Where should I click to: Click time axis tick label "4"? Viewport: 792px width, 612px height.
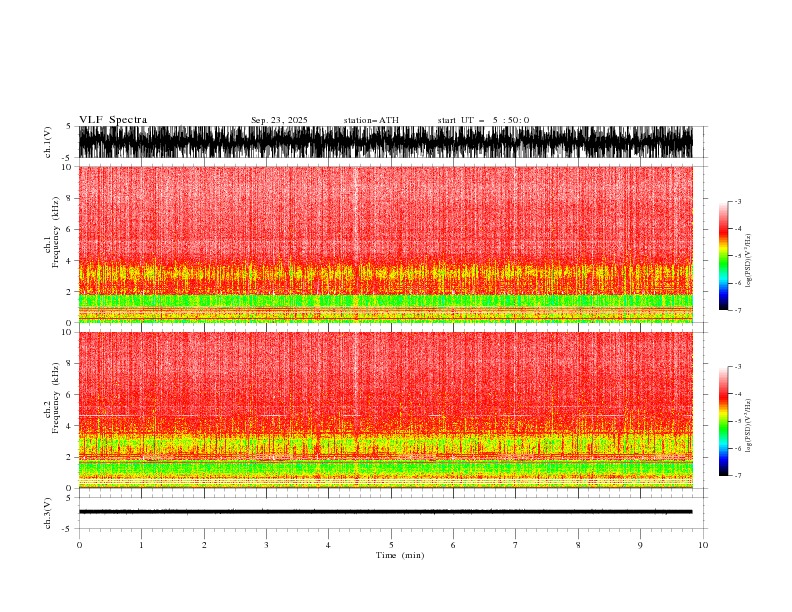329,545
